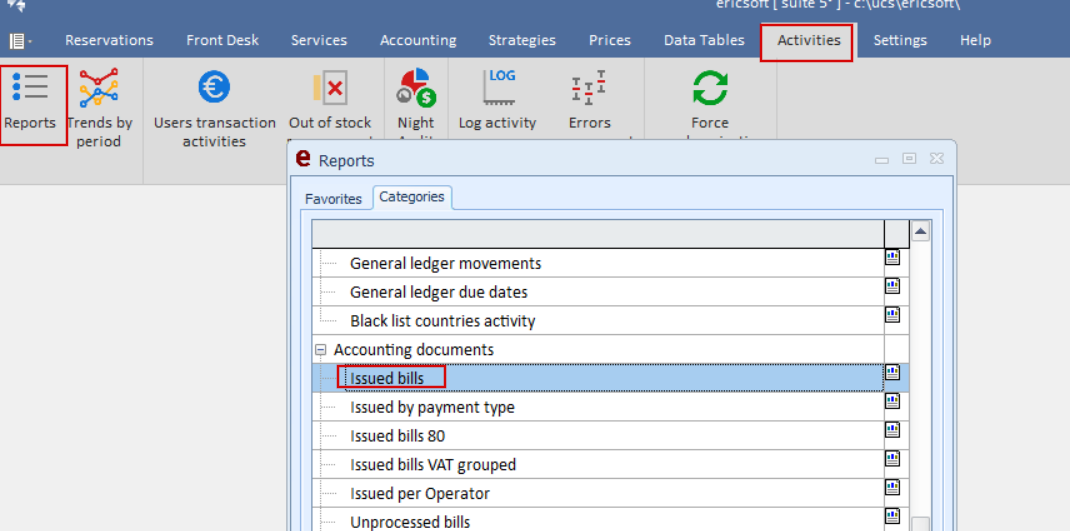Open the Accounting tab
Viewport: 1070px width, 531px height.
(418, 40)
